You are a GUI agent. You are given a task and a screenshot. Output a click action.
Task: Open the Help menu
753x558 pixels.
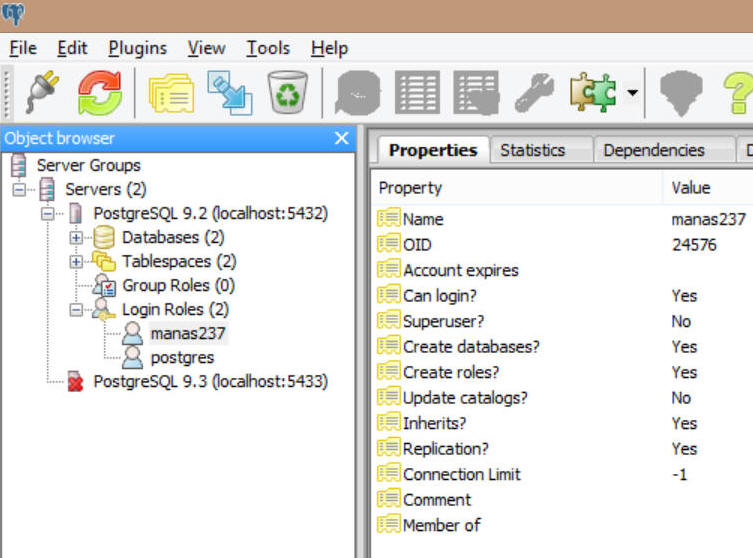(x=329, y=48)
